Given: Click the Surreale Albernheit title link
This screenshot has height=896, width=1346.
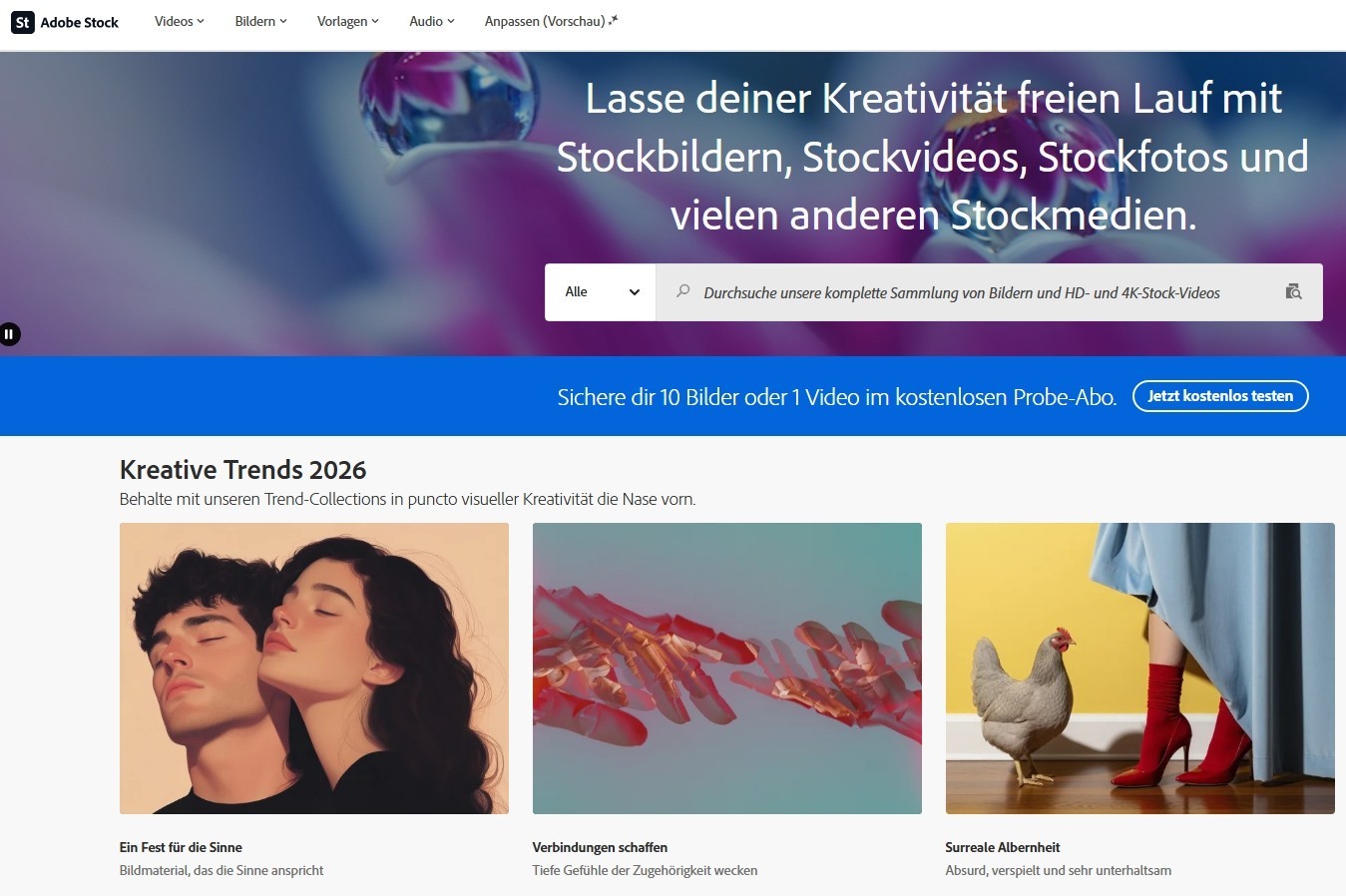Looking at the screenshot, I should (x=1002, y=847).
